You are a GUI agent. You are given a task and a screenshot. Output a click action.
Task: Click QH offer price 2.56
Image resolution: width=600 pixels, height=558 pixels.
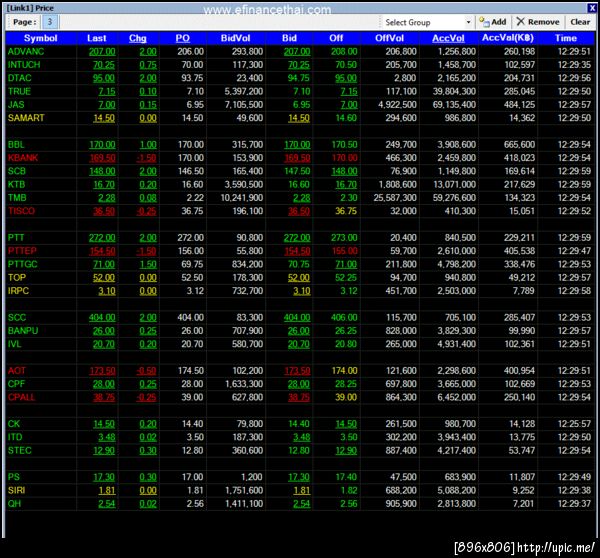[x=349, y=504]
